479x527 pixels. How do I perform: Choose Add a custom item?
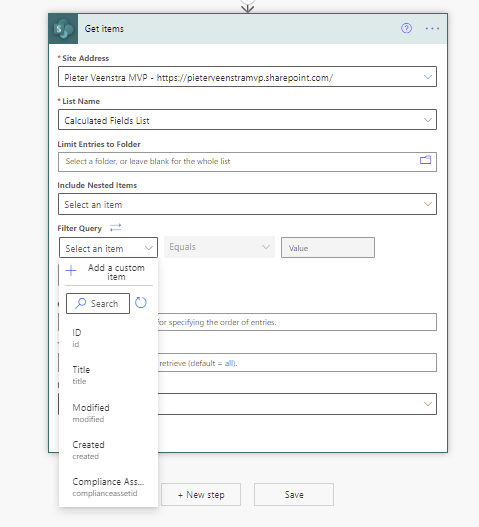pyautogui.click(x=108, y=272)
